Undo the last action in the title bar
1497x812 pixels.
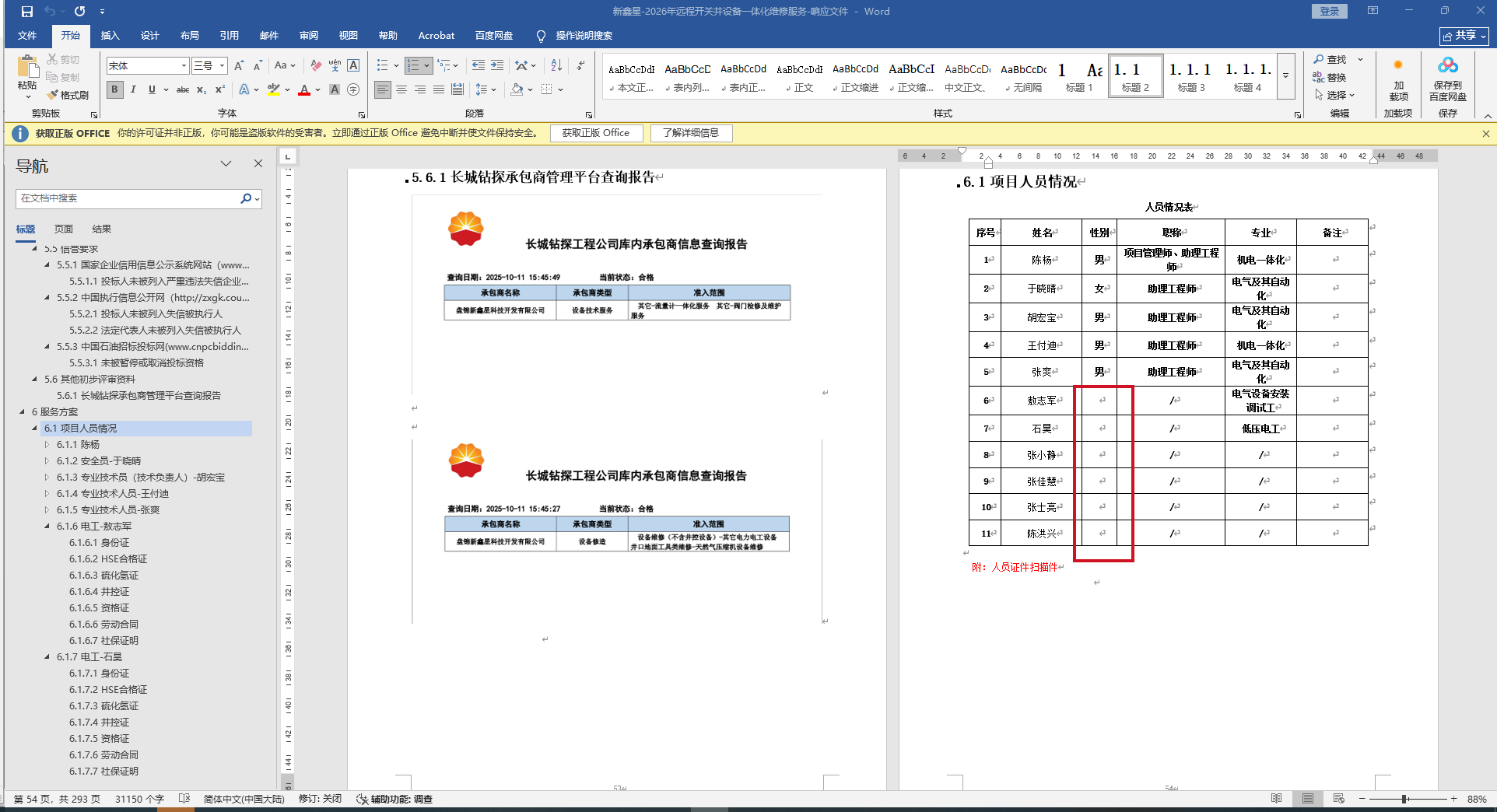[50, 12]
